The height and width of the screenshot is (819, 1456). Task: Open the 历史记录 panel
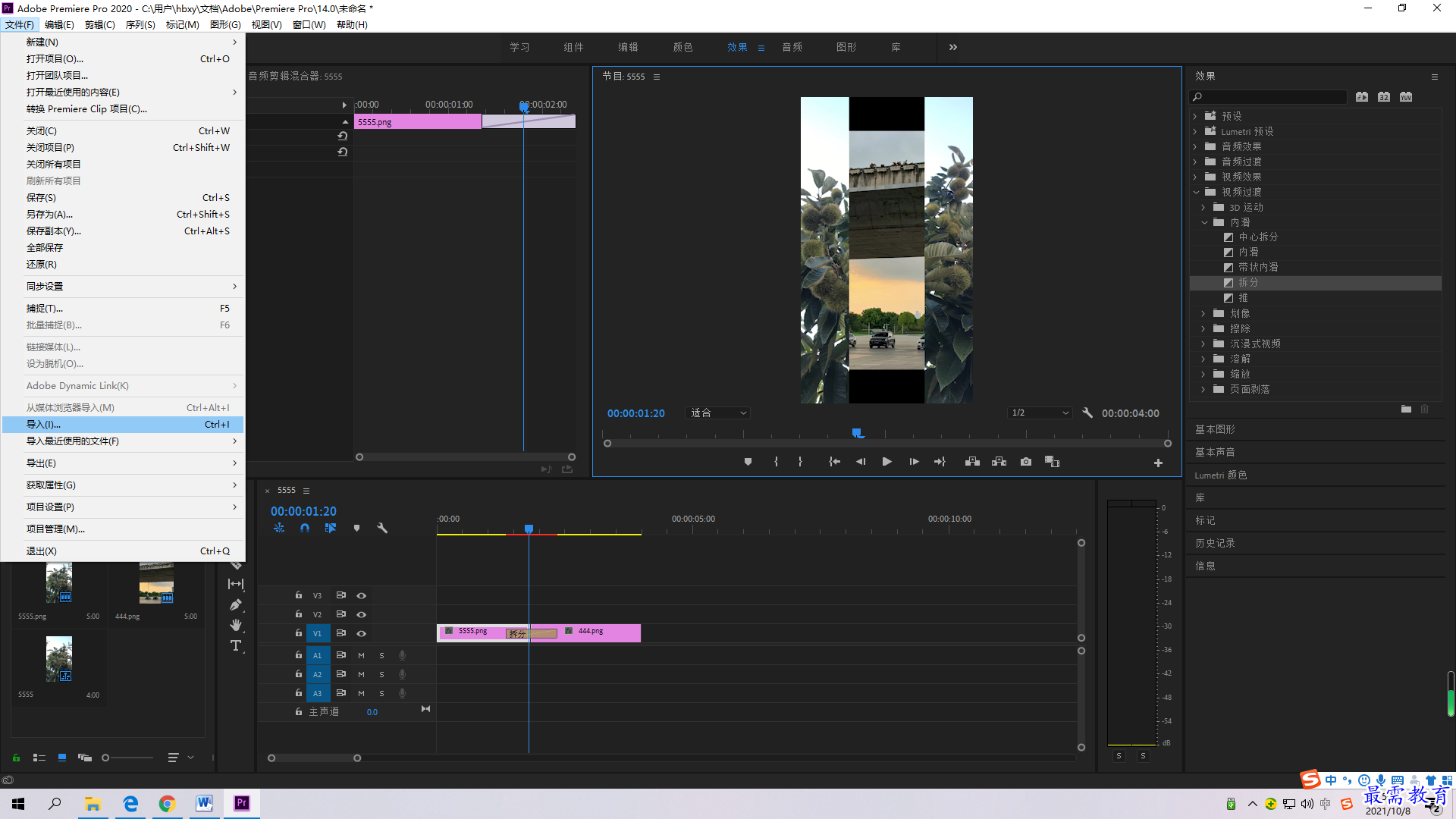(1215, 543)
